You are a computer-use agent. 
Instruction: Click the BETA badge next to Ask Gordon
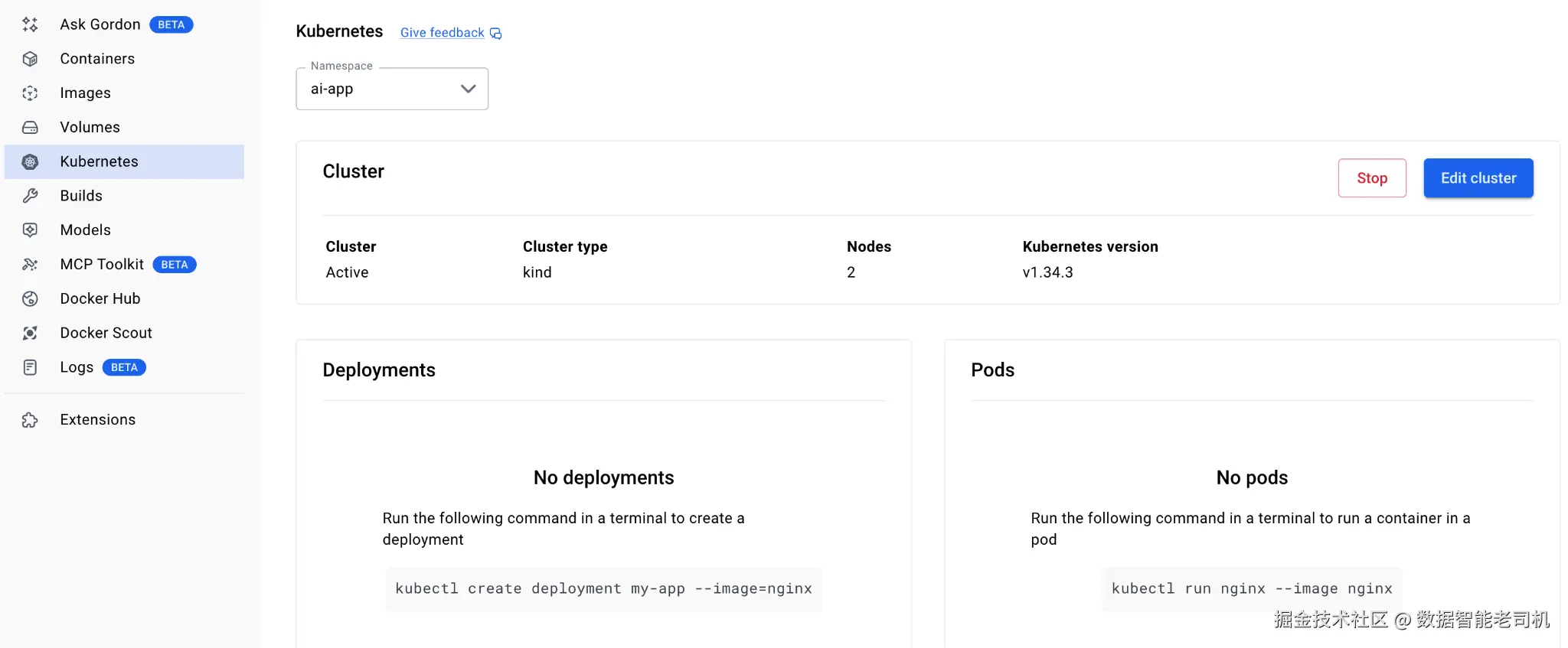171,24
